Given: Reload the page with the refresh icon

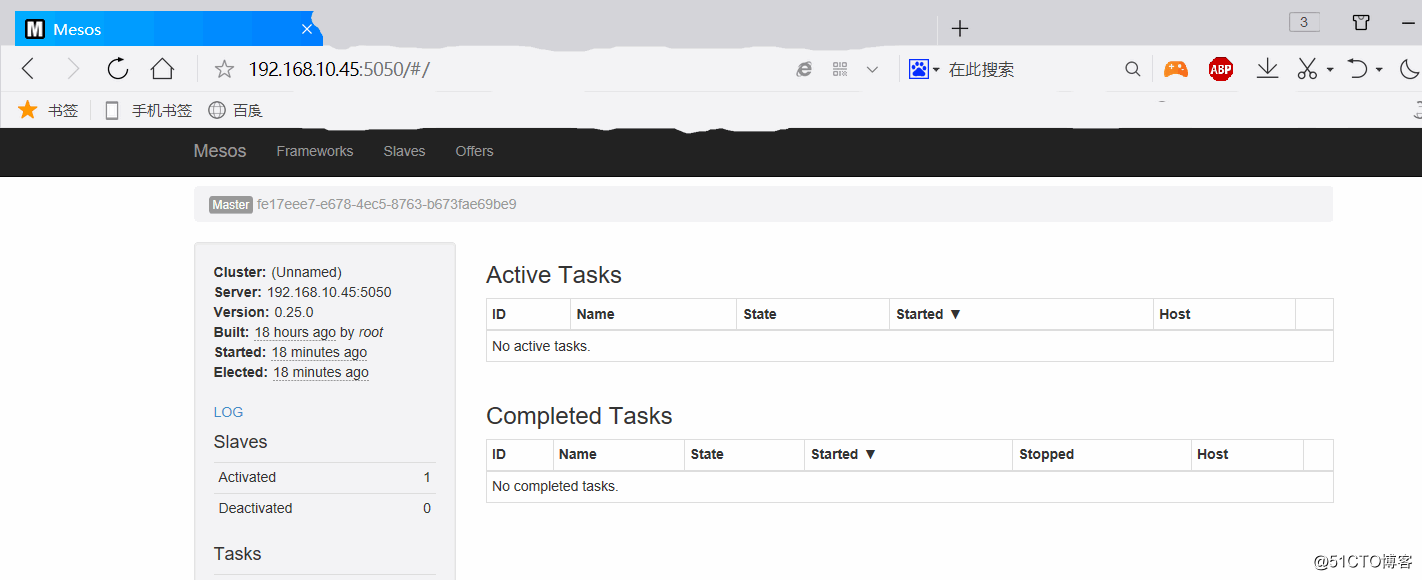Looking at the screenshot, I should pyautogui.click(x=118, y=69).
